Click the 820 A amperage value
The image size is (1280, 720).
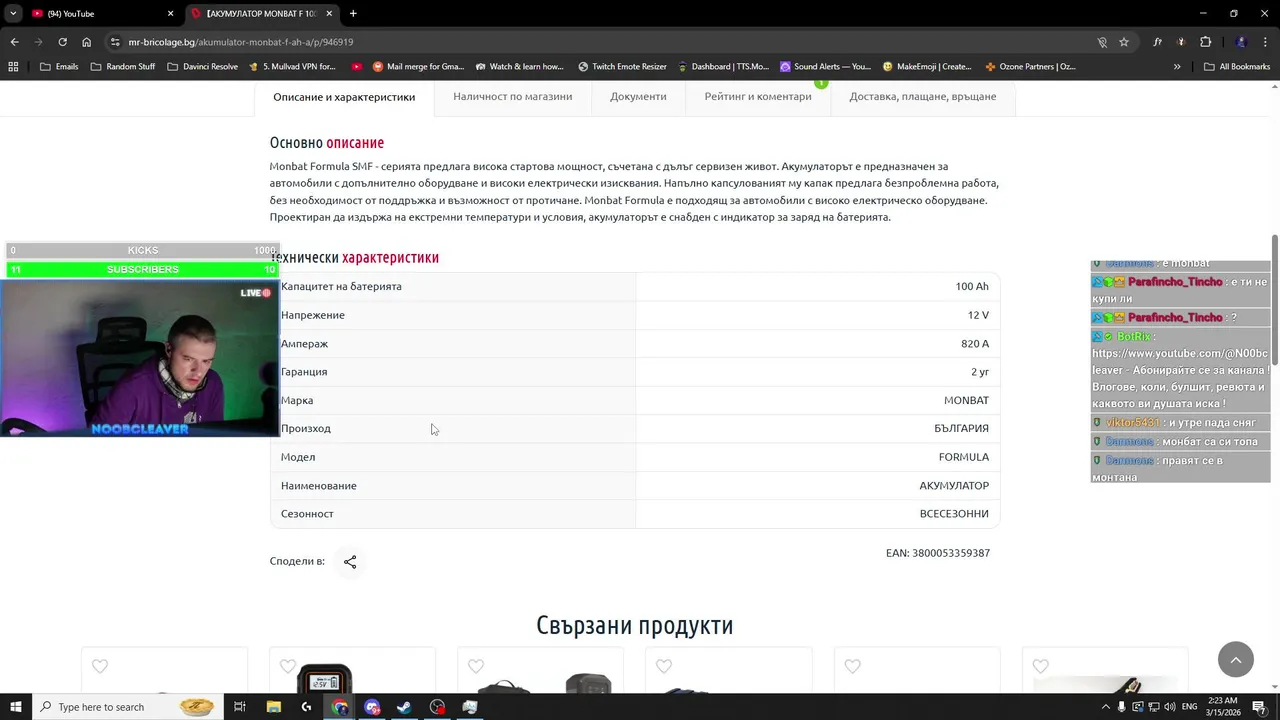975,343
